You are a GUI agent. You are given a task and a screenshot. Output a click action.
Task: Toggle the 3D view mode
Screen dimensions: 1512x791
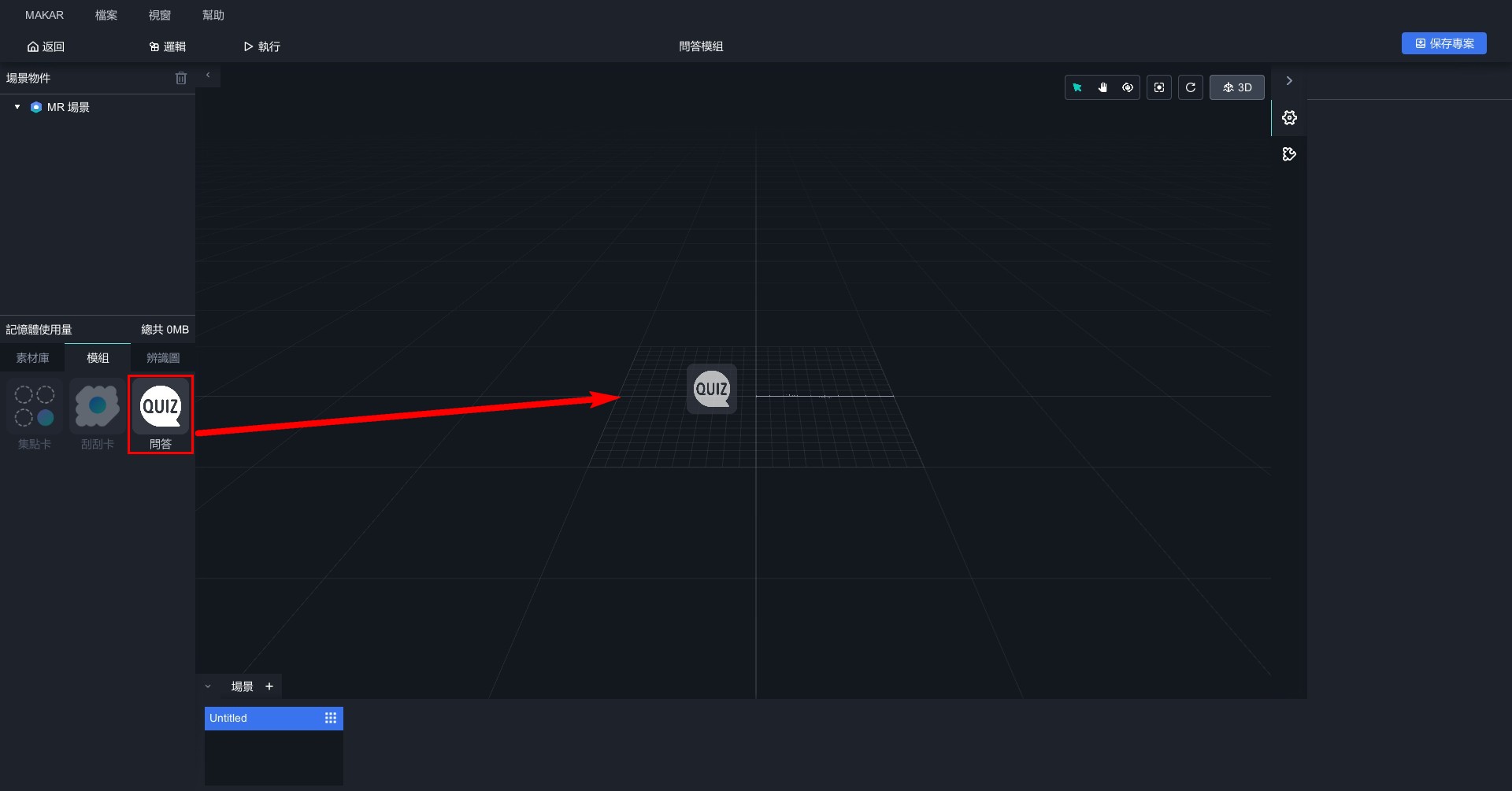pyautogui.click(x=1237, y=87)
